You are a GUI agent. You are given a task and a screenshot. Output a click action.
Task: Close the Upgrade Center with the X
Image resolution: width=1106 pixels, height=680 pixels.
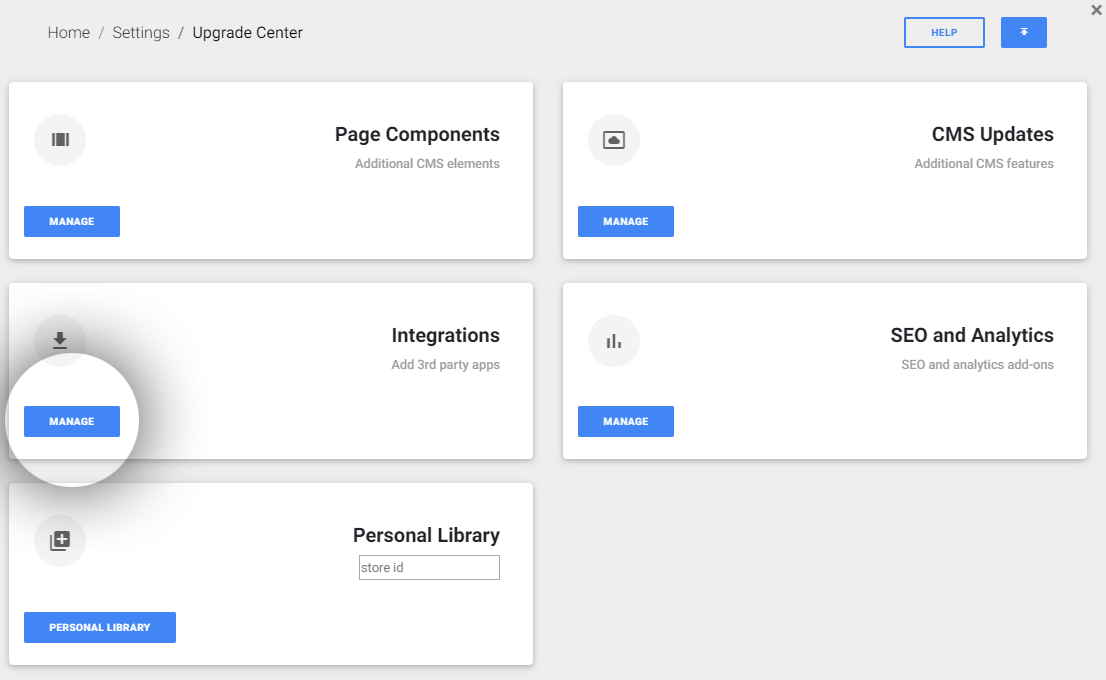click(1096, 10)
